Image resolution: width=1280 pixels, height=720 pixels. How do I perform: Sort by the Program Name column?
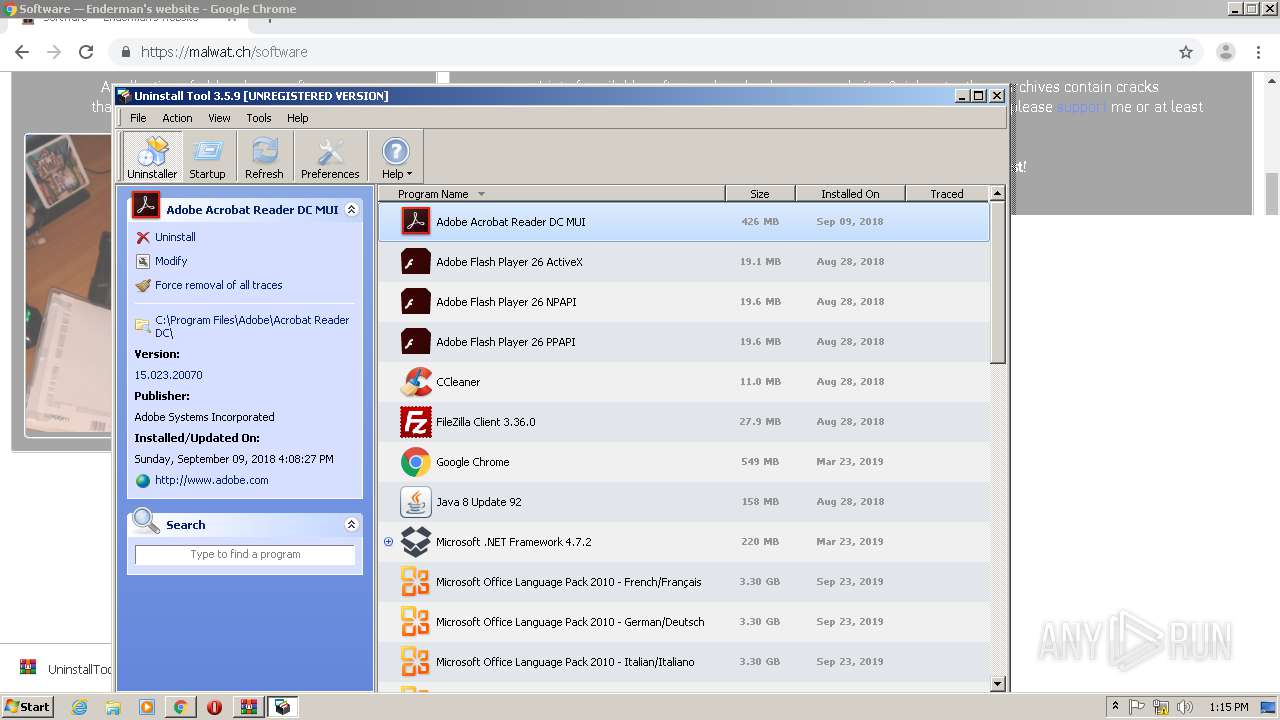551,194
